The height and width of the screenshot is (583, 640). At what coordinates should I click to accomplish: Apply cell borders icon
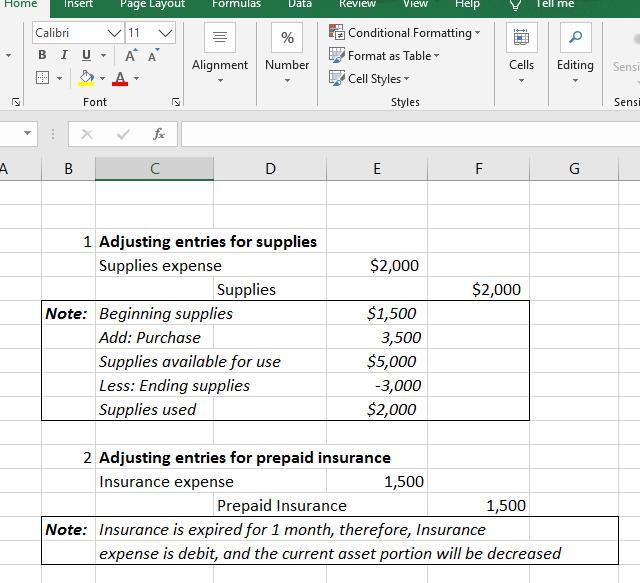42,78
